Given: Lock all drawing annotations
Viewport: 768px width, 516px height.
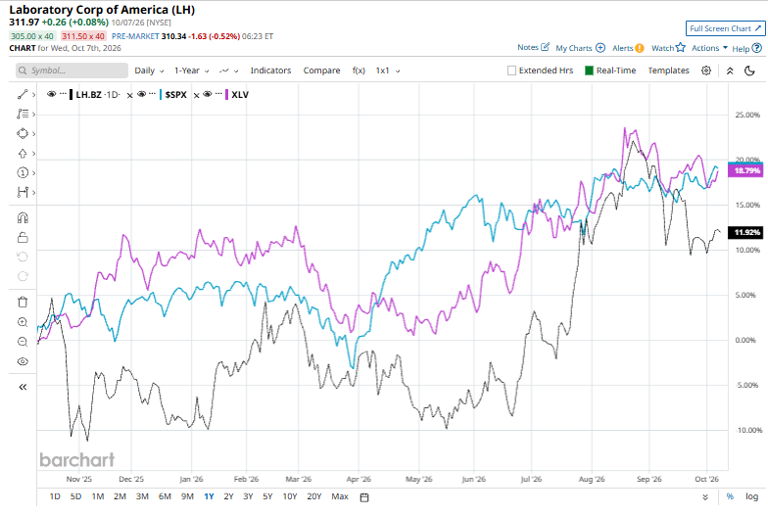Looking at the screenshot, I should point(23,237).
